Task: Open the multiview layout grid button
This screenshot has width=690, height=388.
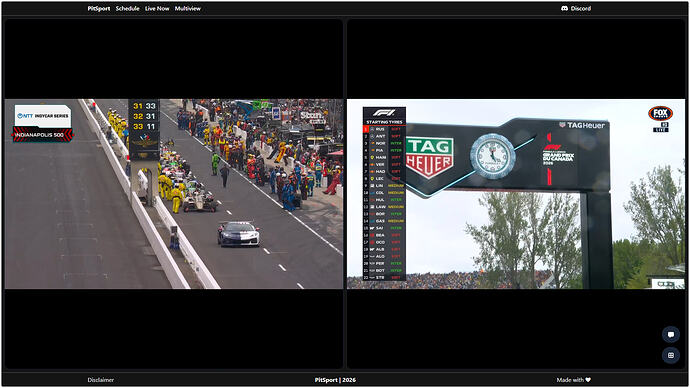Action: (x=671, y=355)
